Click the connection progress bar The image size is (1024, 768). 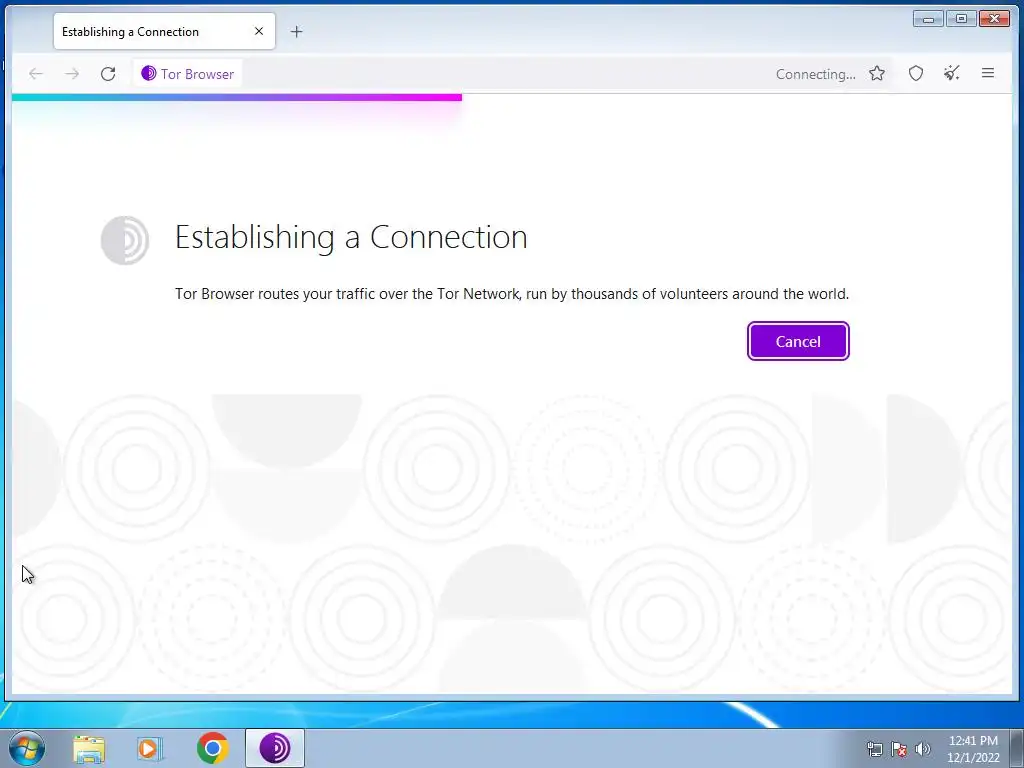tap(236, 97)
